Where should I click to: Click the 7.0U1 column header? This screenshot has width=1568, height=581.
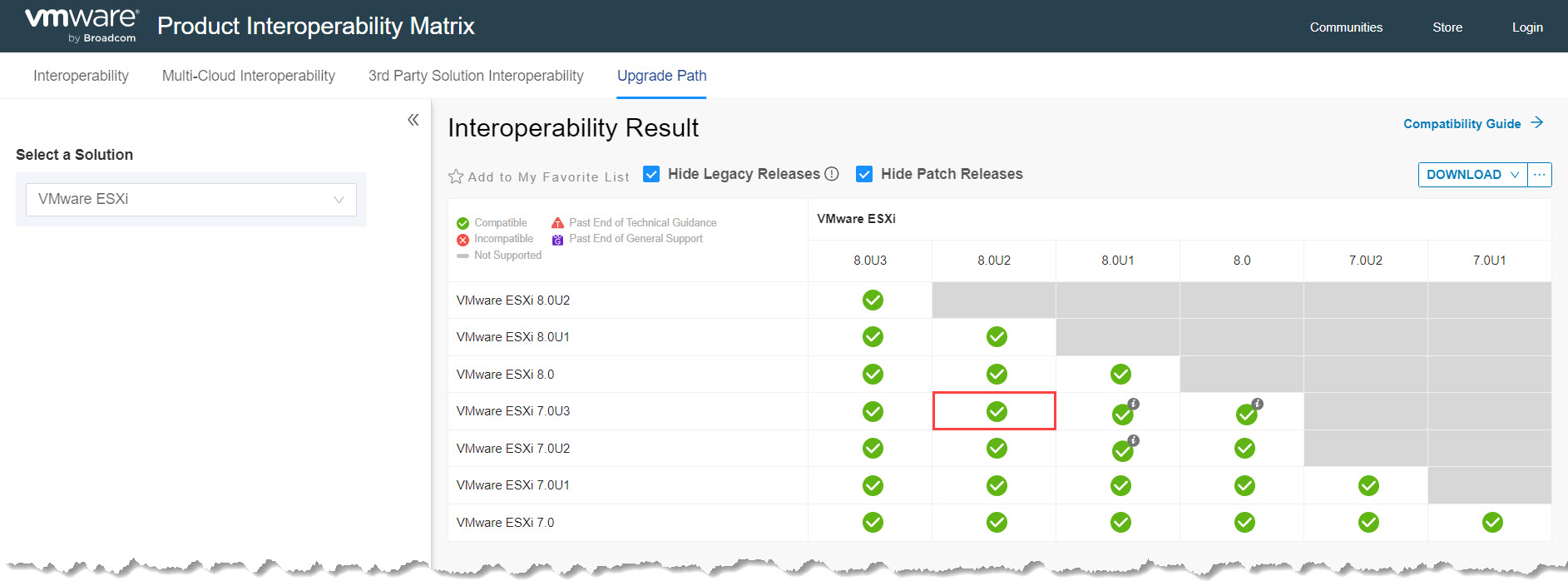click(x=1490, y=261)
